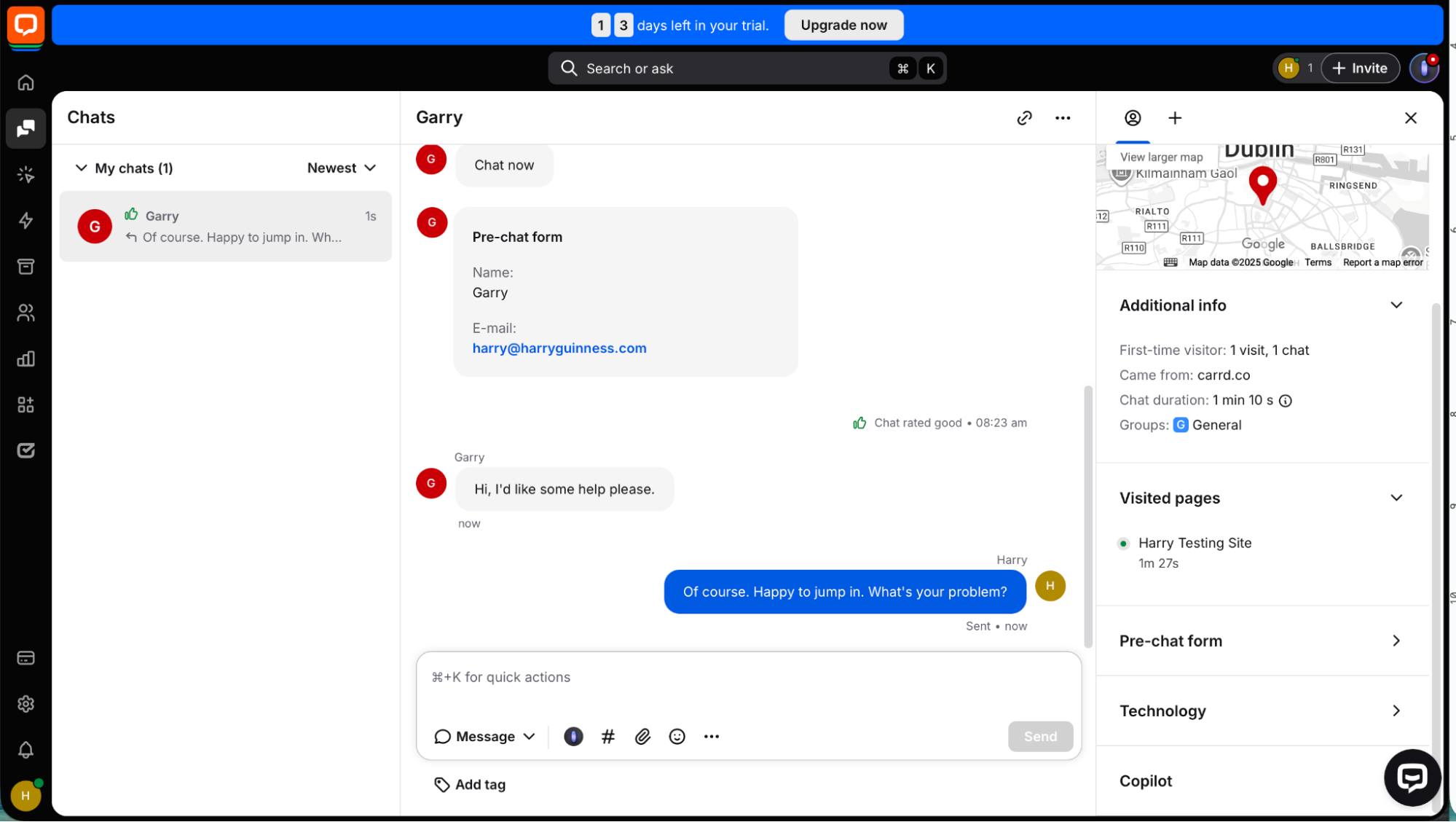1456x822 pixels.
Task: Switch to the visitor details person tab
Action: click(x=1132, y=117)
